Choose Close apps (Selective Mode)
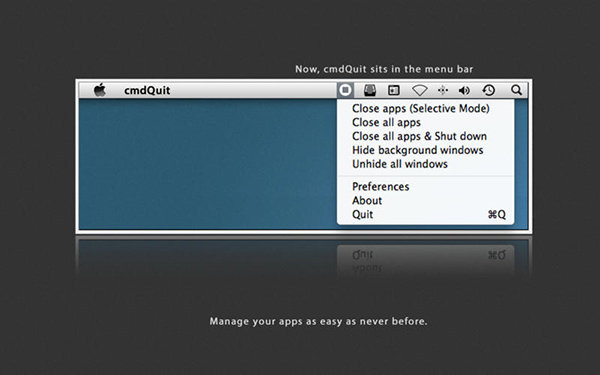This screenshot has width=600, height=375. click(426, 108)
